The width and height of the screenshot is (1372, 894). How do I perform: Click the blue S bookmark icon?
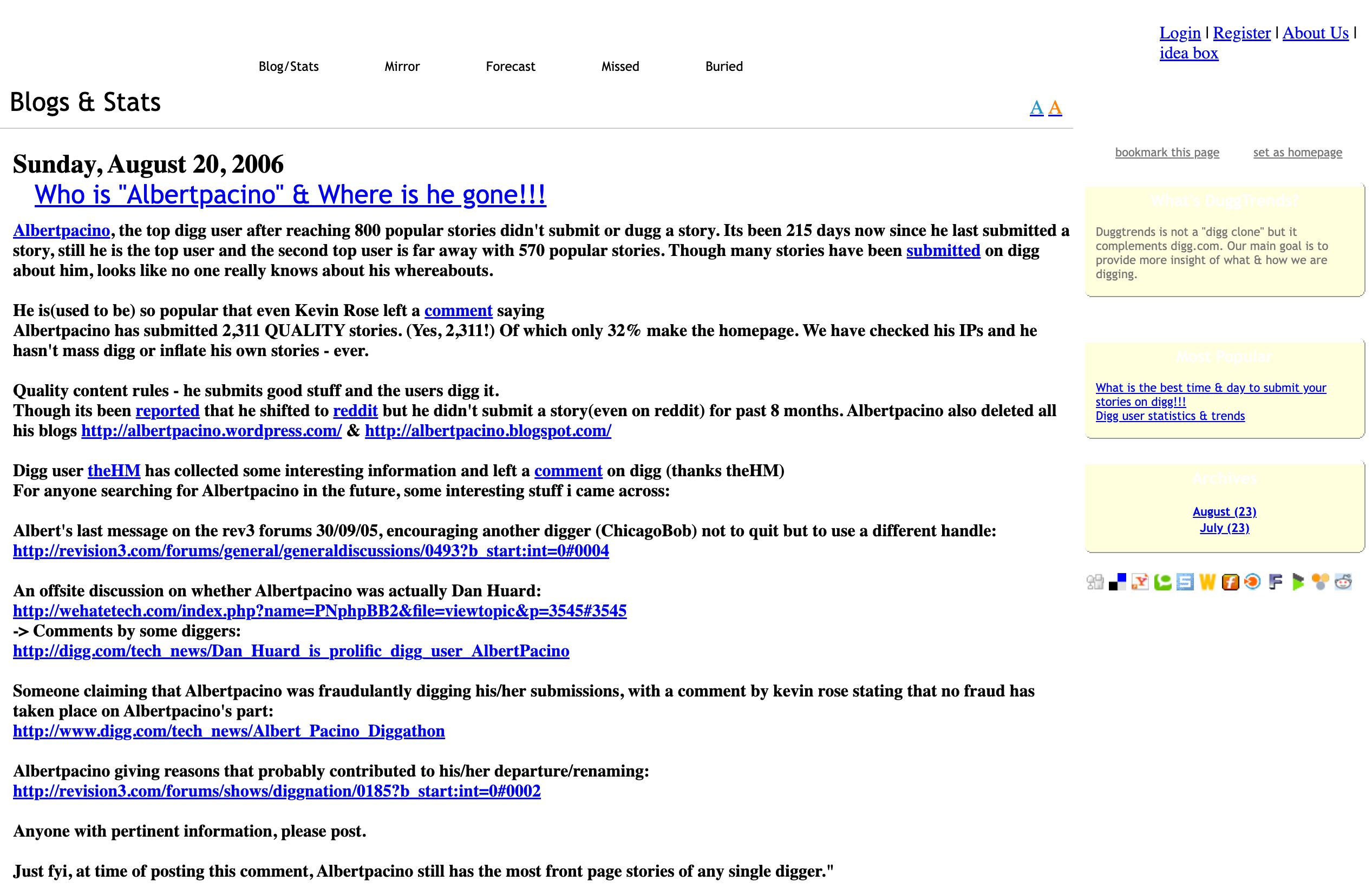(x=1185, y=582)
